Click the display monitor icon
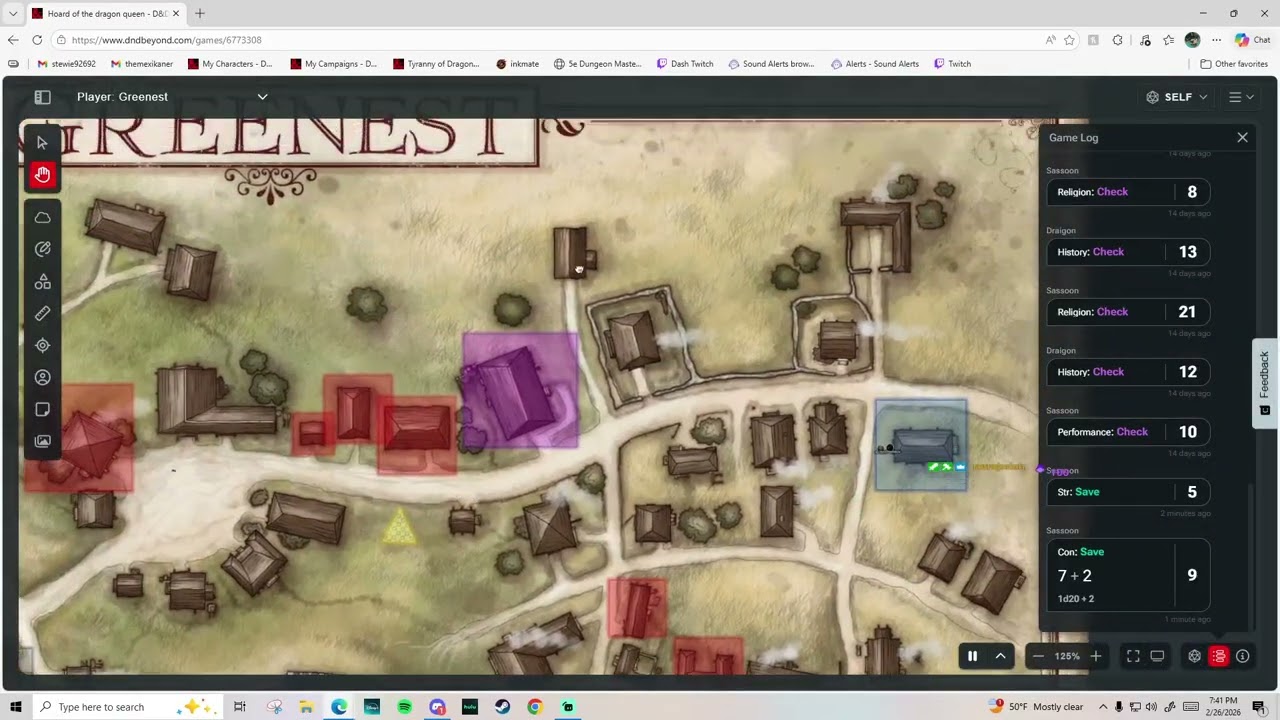Viewport: 1280px width, 720px height. (1157, 656)
